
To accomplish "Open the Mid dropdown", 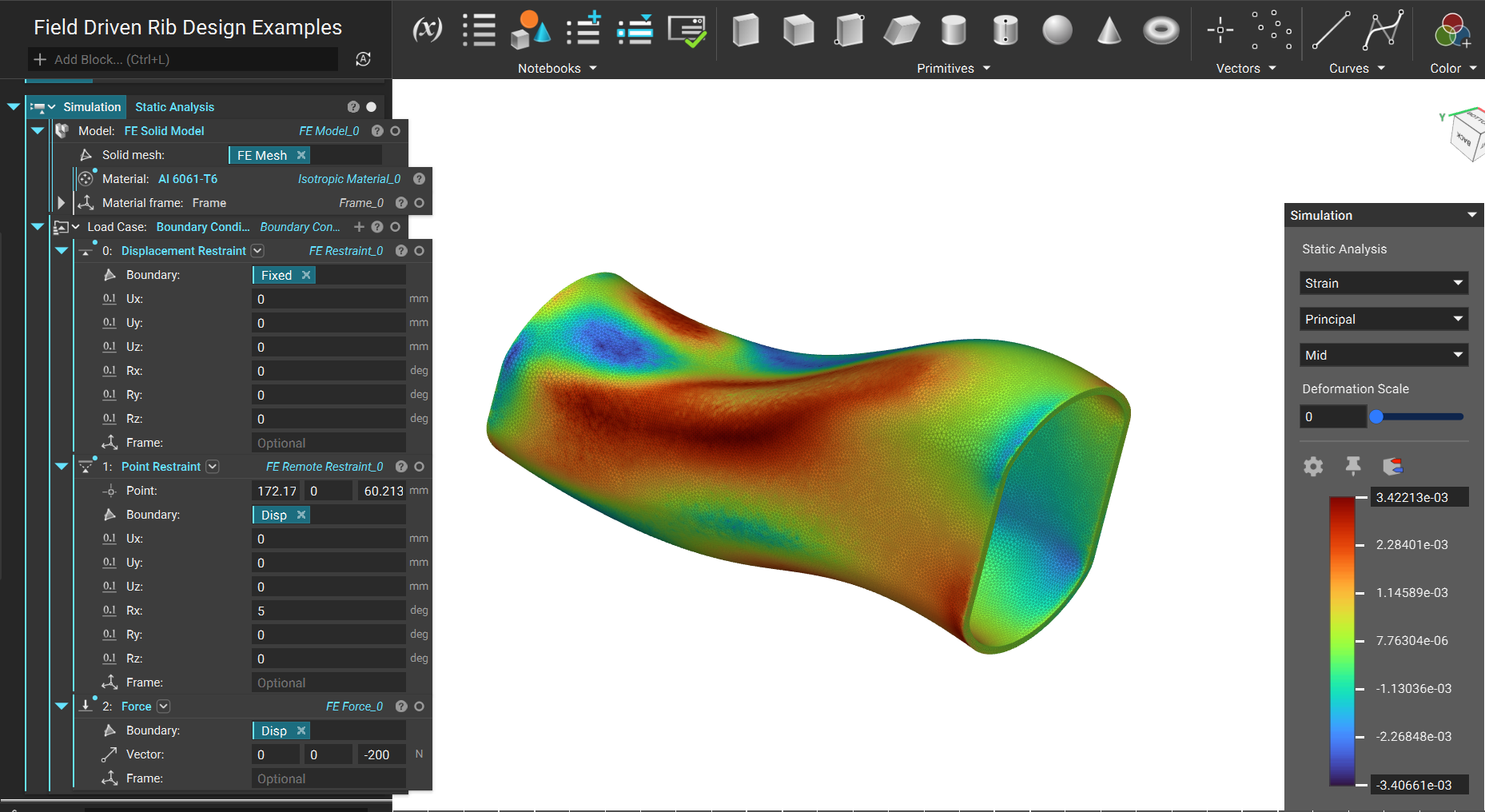I will click(x=1383, y=355).
